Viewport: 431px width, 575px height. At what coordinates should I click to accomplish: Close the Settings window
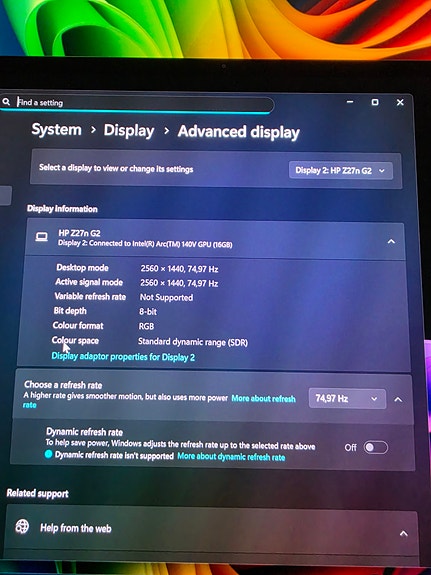pos(400,102)
